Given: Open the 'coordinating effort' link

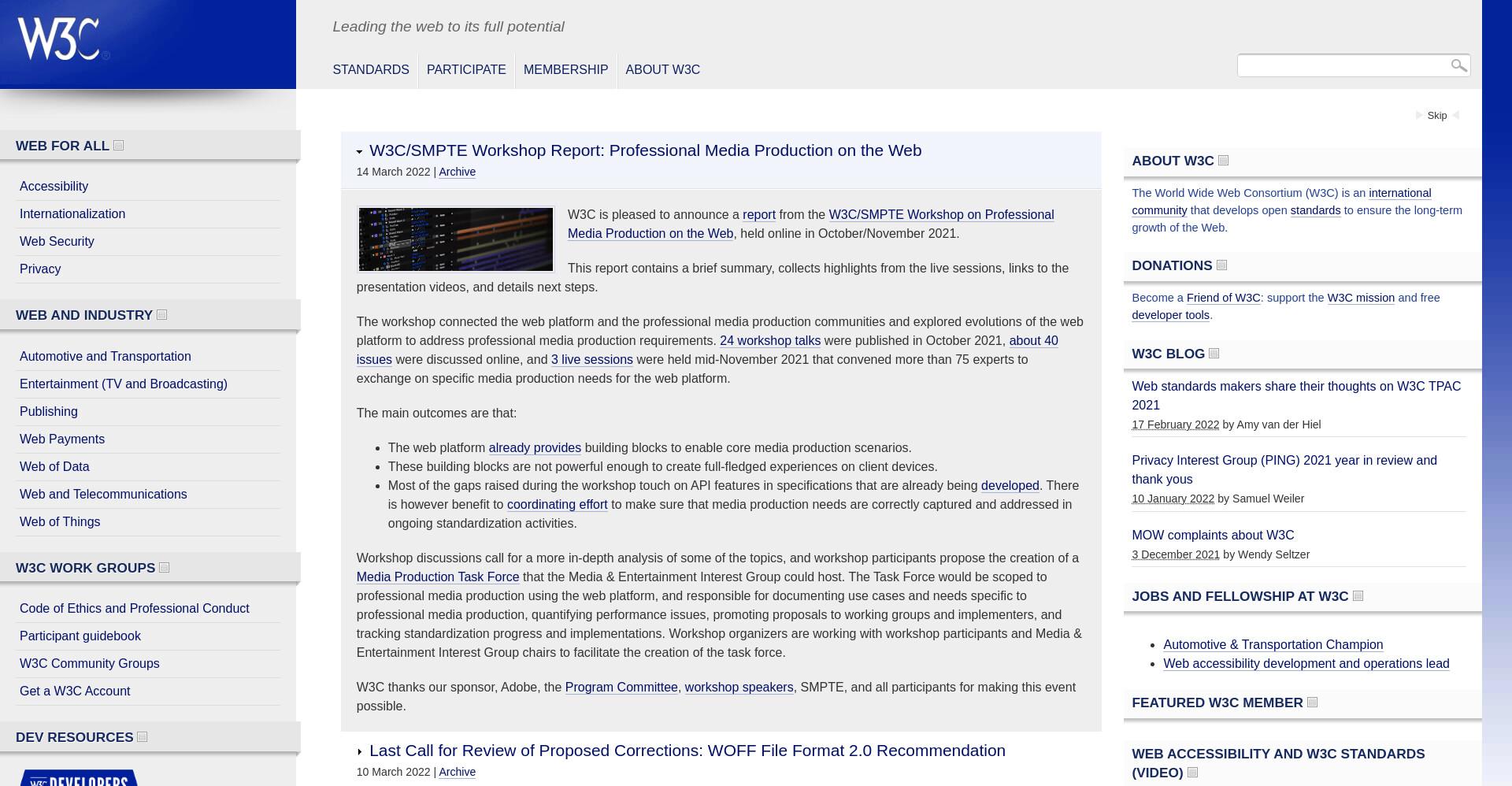Looking at the screenshot, I should (557, 505).
